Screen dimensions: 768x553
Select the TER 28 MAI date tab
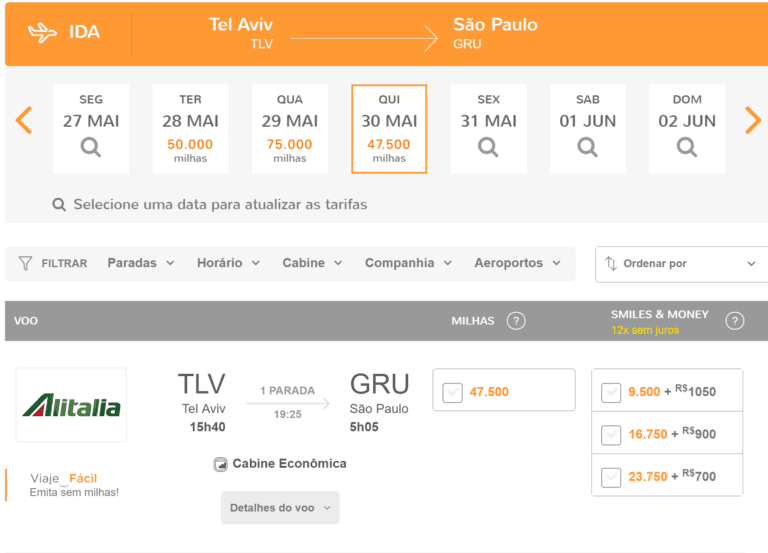(190, 128)
